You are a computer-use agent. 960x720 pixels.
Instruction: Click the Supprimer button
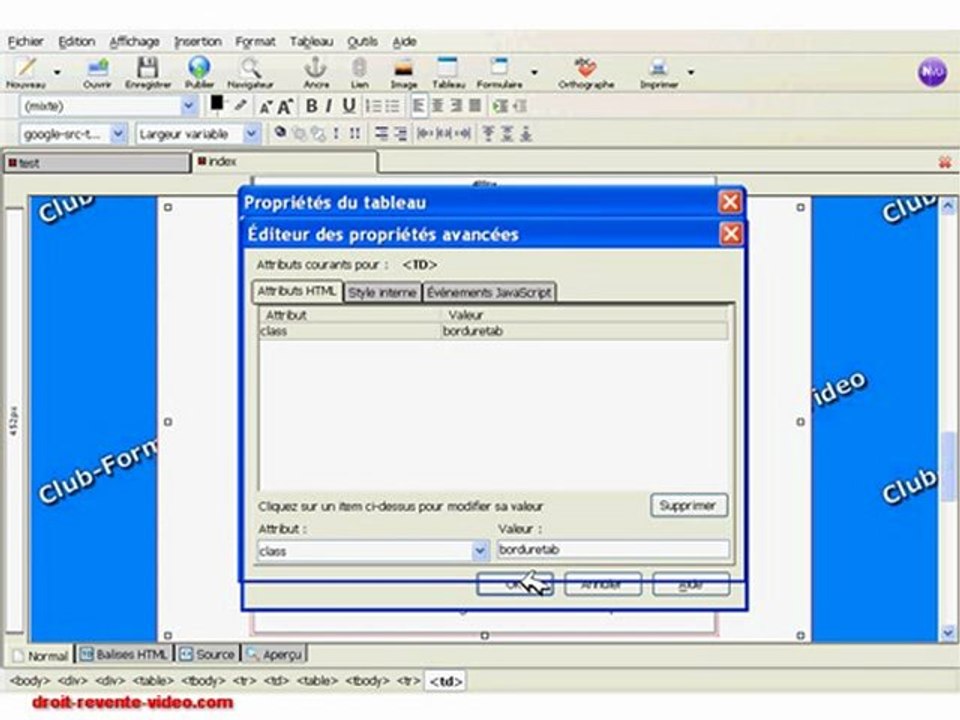click(688, 506)
